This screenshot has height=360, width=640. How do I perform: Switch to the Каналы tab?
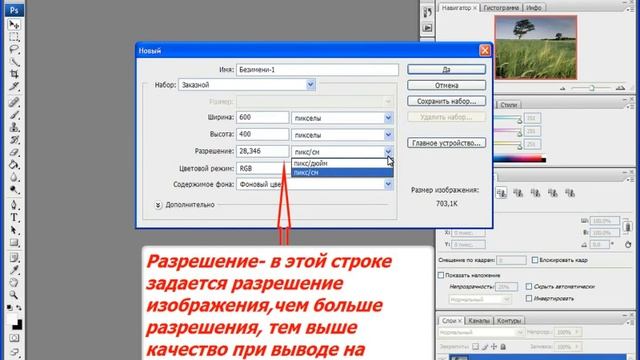tap(479, 321)
